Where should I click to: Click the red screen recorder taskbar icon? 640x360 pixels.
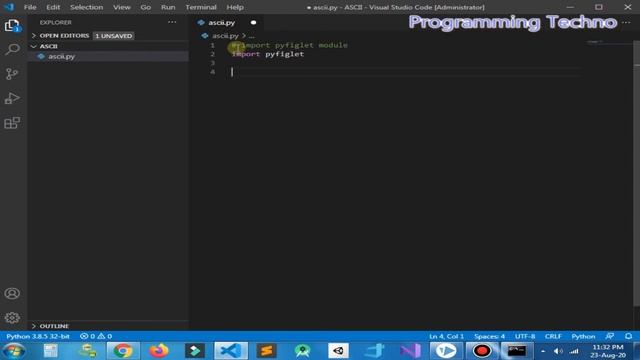pyautogui.click(x=482, y=351)
